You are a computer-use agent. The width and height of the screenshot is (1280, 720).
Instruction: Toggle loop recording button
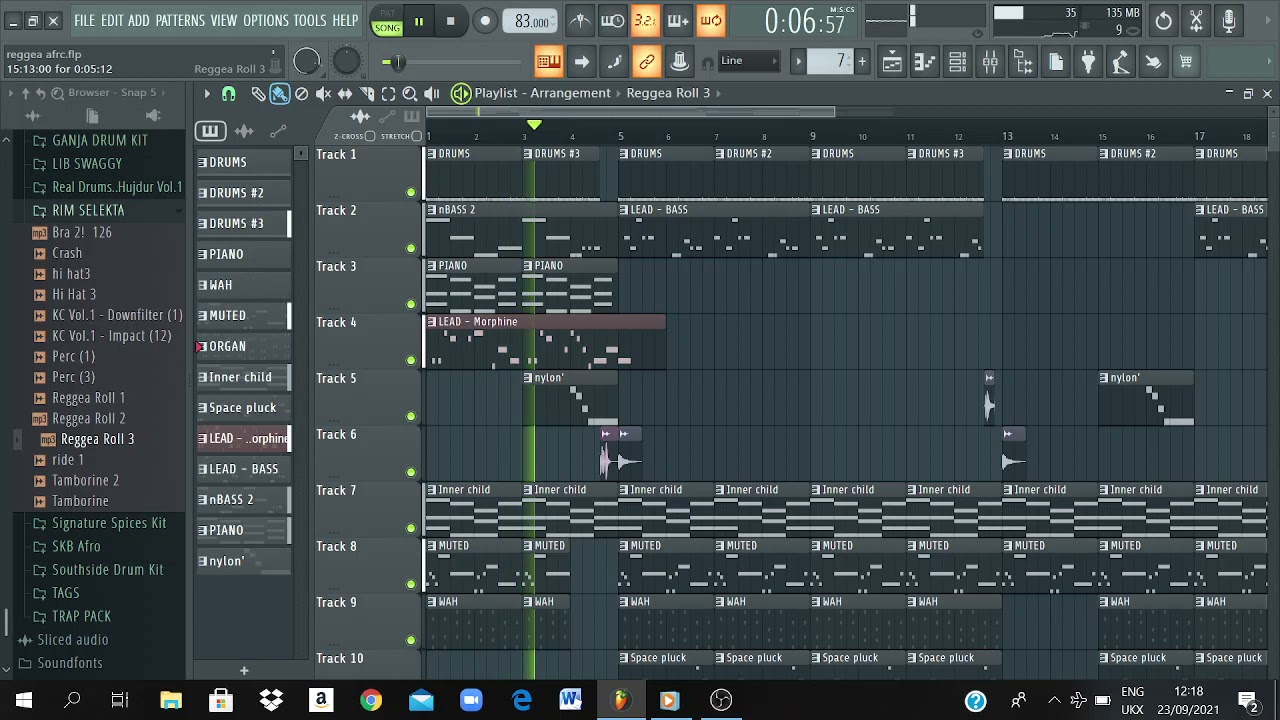pyautogui.click(x=711, y=20)
